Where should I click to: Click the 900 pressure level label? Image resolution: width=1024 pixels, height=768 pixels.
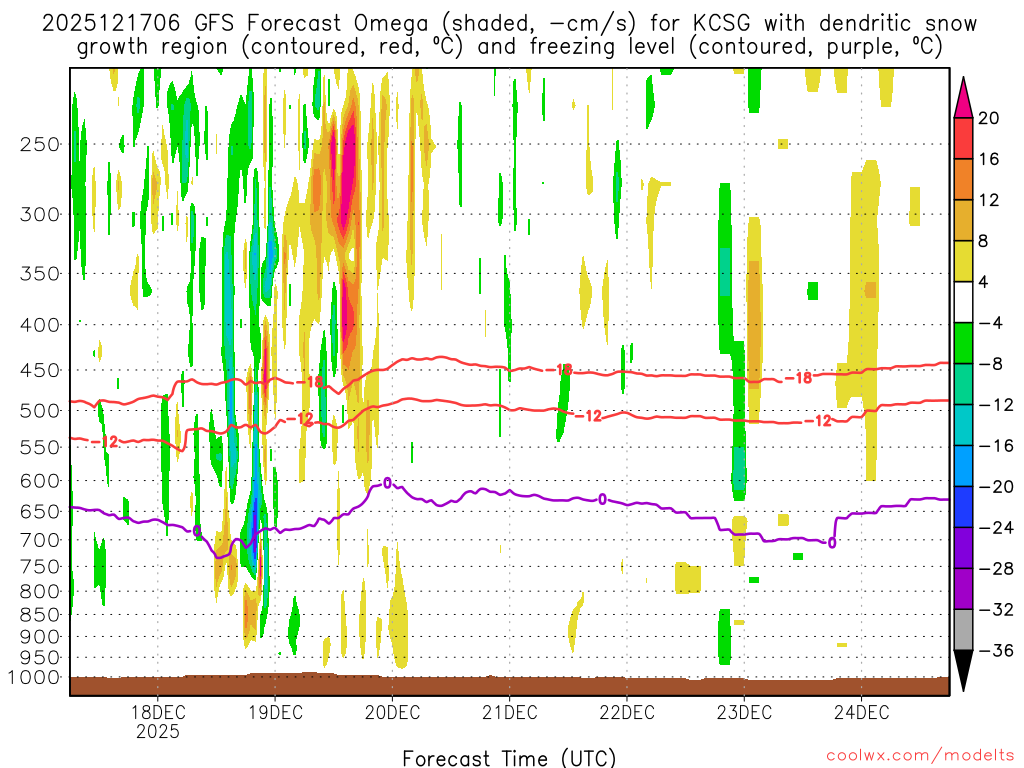(x=40, y=636)
